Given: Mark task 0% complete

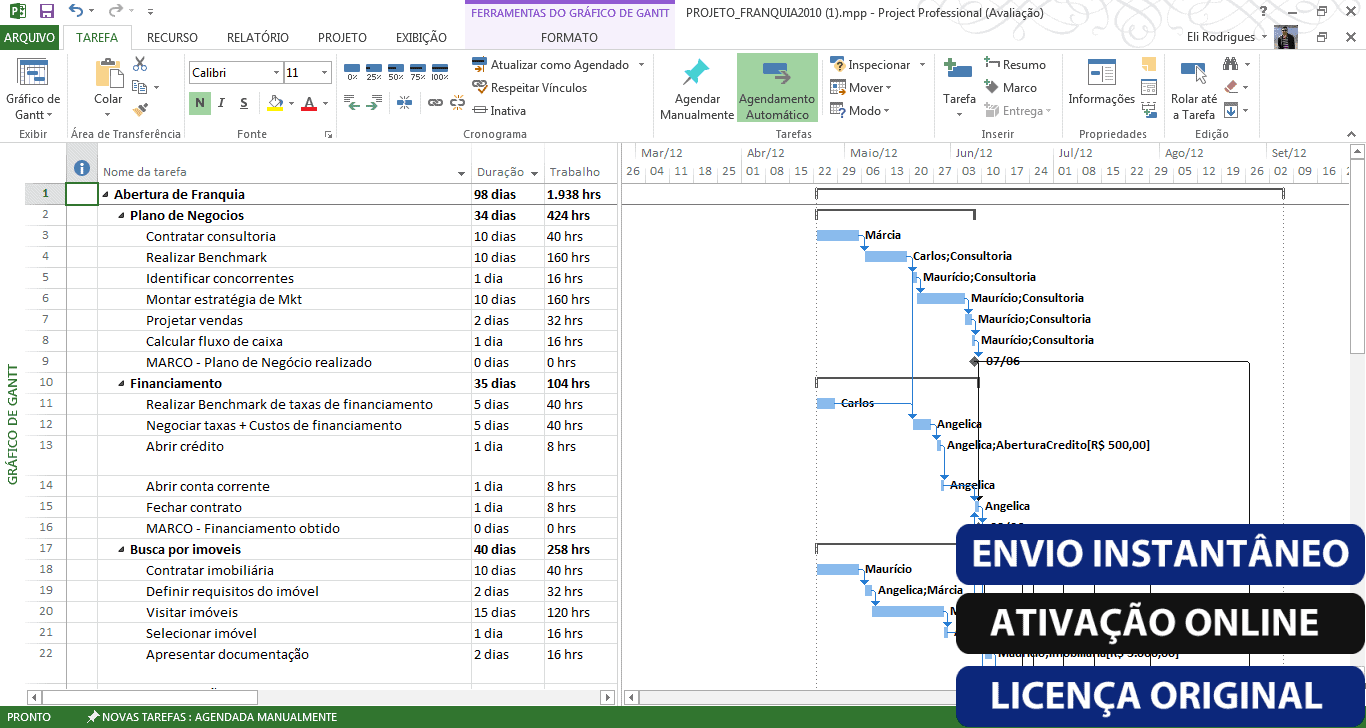Looking at the screenshot, I should [352, 72].
